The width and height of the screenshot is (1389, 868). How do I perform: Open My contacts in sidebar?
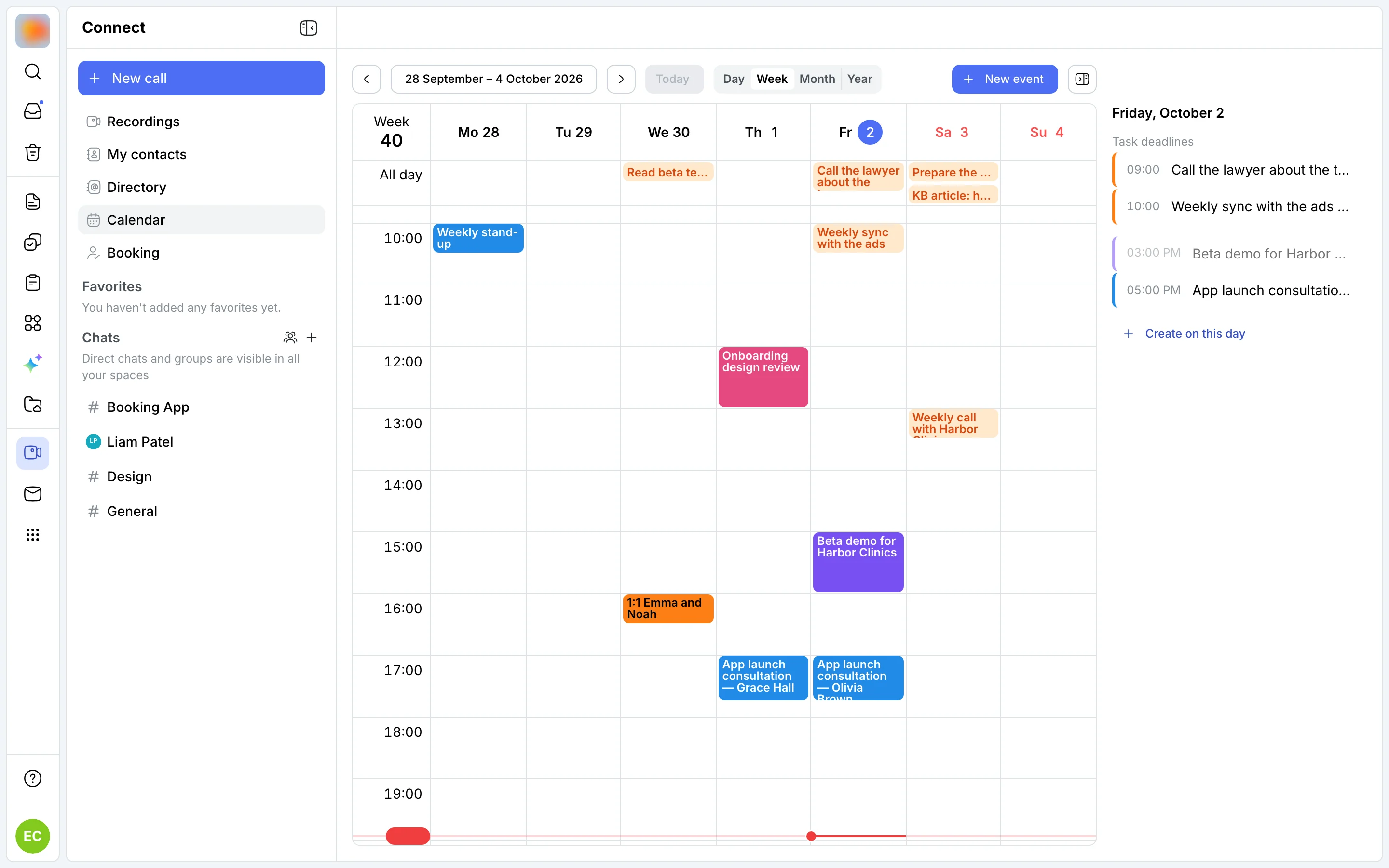202,154
